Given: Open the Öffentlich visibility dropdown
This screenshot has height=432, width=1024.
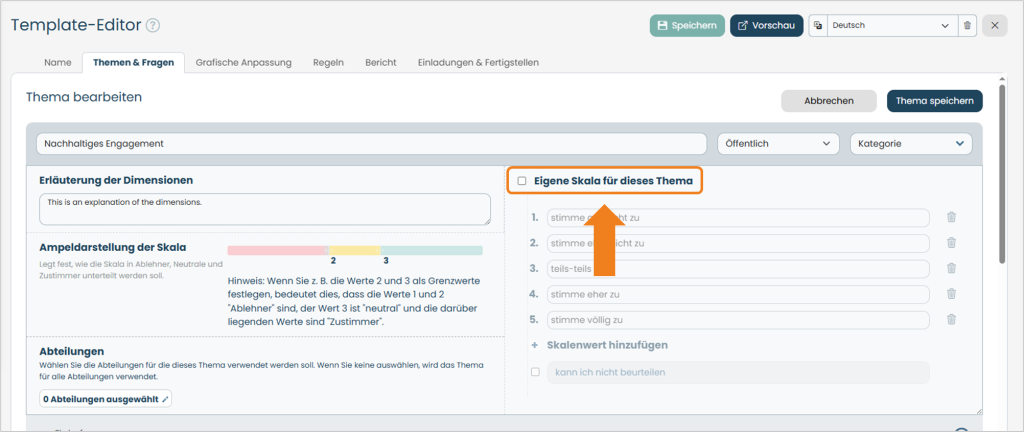Looking at the screenshot, I should click(777, 144).
